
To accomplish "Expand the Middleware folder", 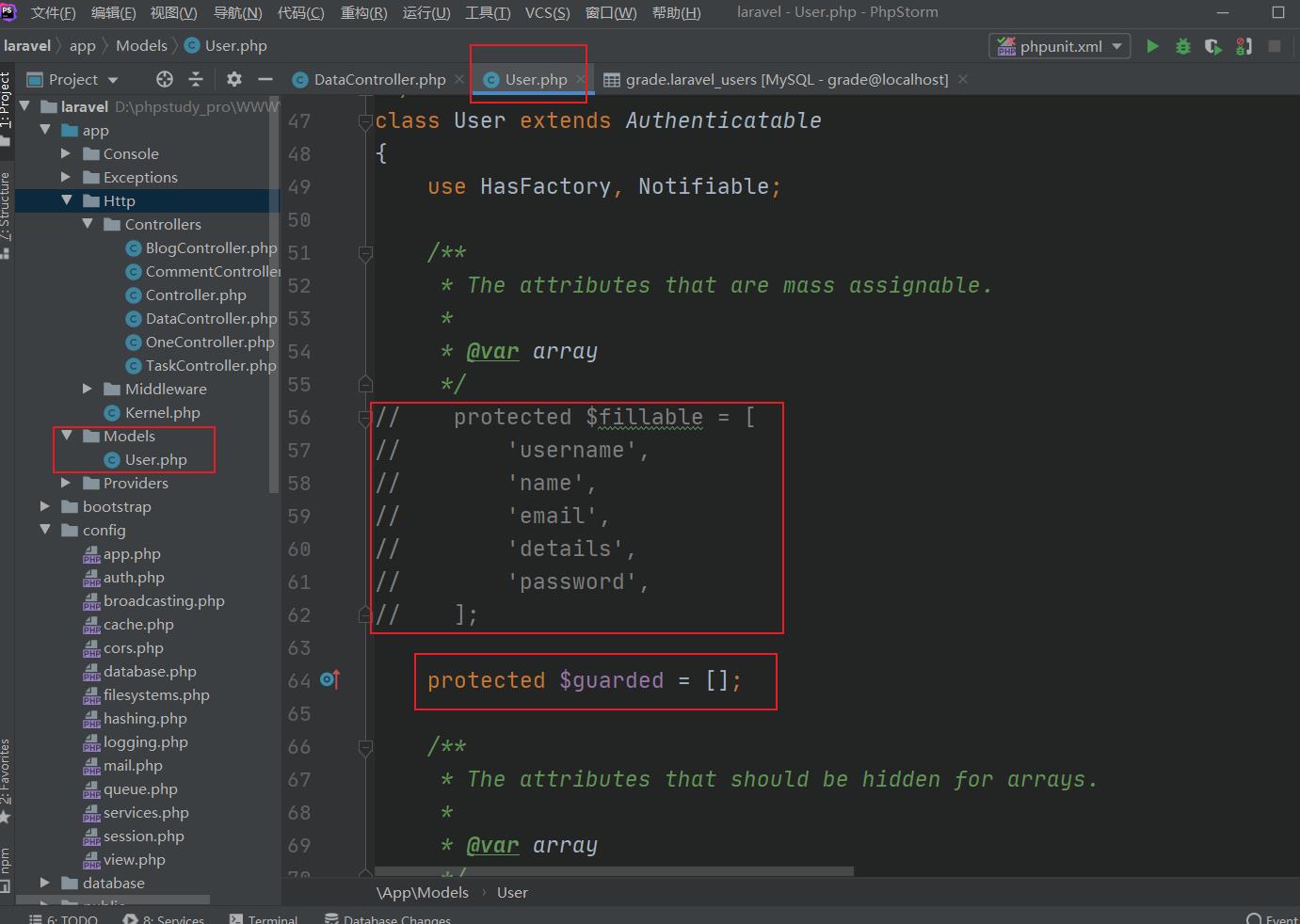I will (88, 389).
